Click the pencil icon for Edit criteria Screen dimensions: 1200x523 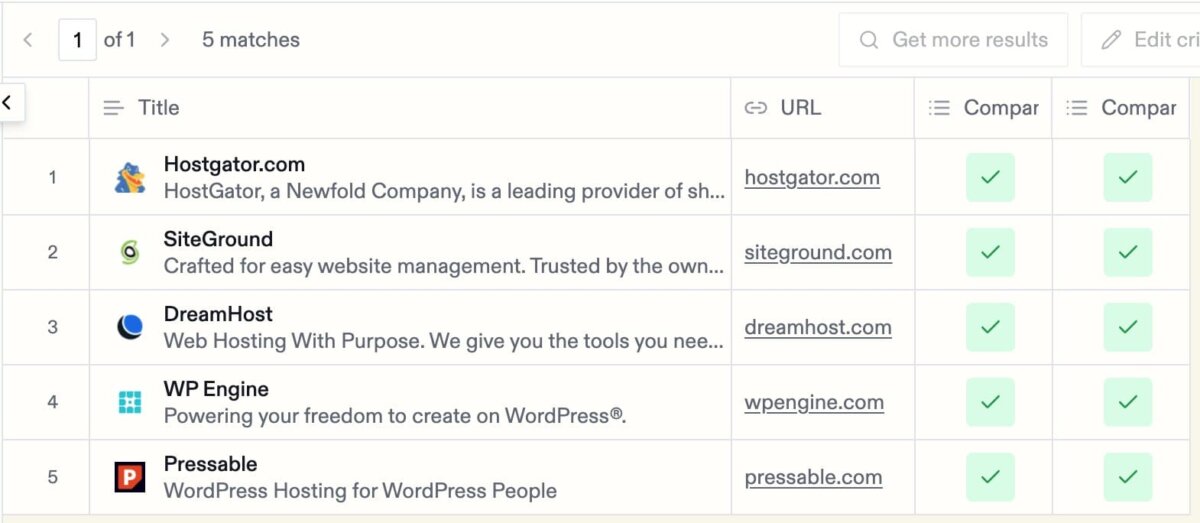coord(1111,40)
